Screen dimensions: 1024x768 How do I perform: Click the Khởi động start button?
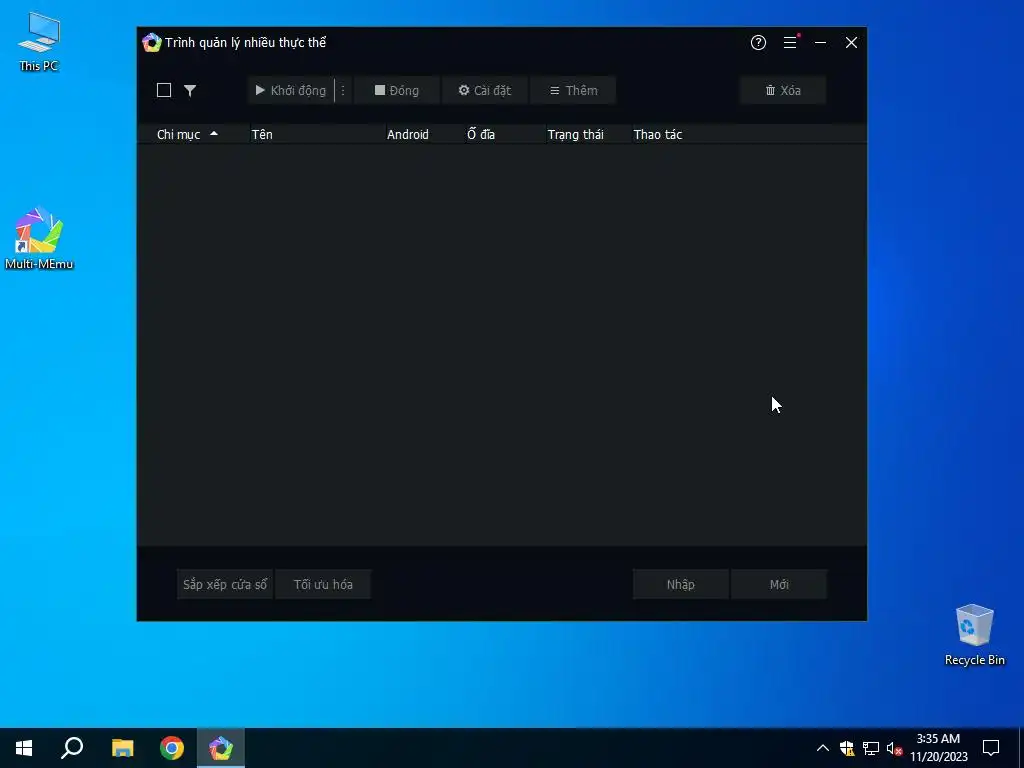291,90
